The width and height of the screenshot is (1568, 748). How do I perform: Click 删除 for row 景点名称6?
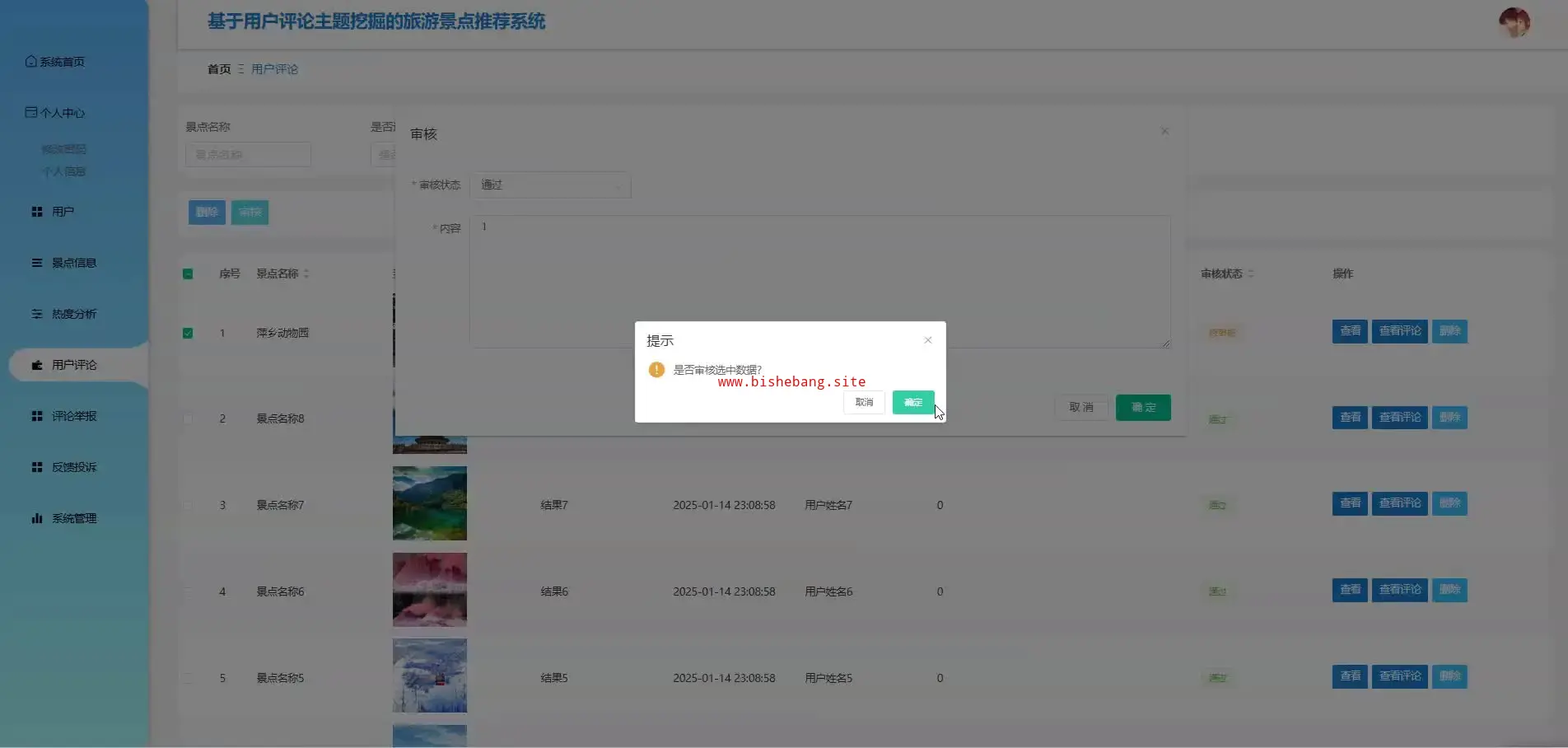tap(1449, 590)
